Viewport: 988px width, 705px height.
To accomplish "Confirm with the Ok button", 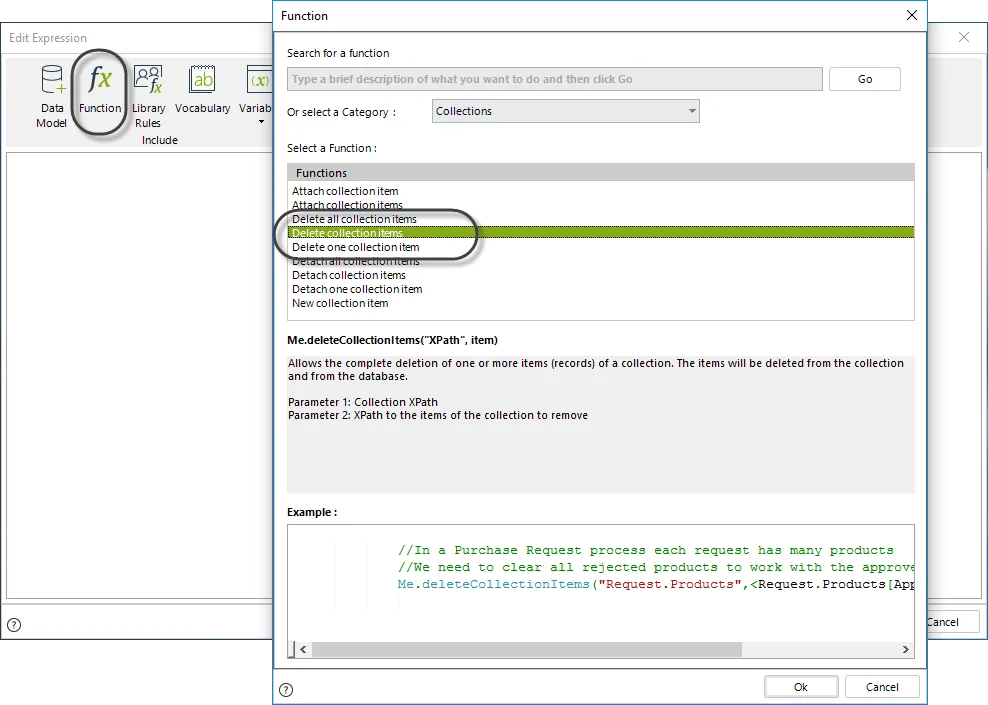I will click(x=801, y=687).
